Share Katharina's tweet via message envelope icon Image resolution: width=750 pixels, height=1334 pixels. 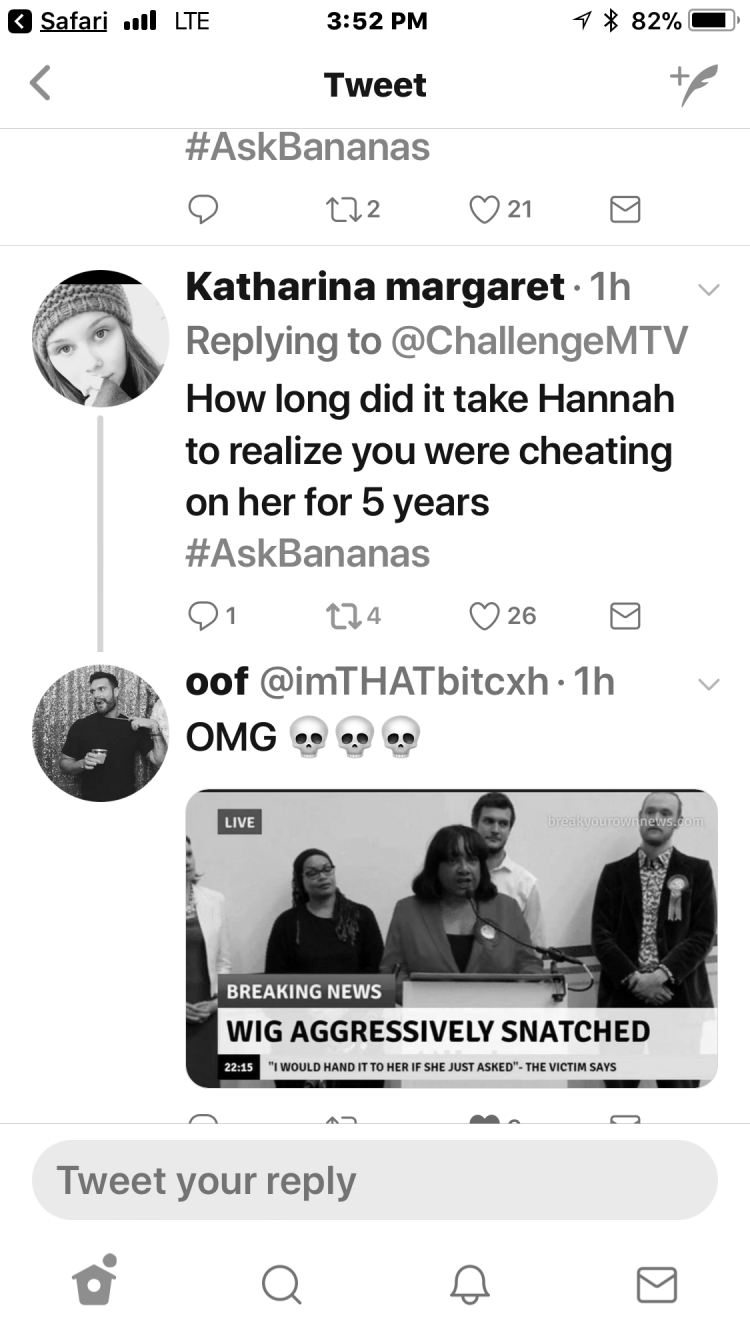point(625,617)
